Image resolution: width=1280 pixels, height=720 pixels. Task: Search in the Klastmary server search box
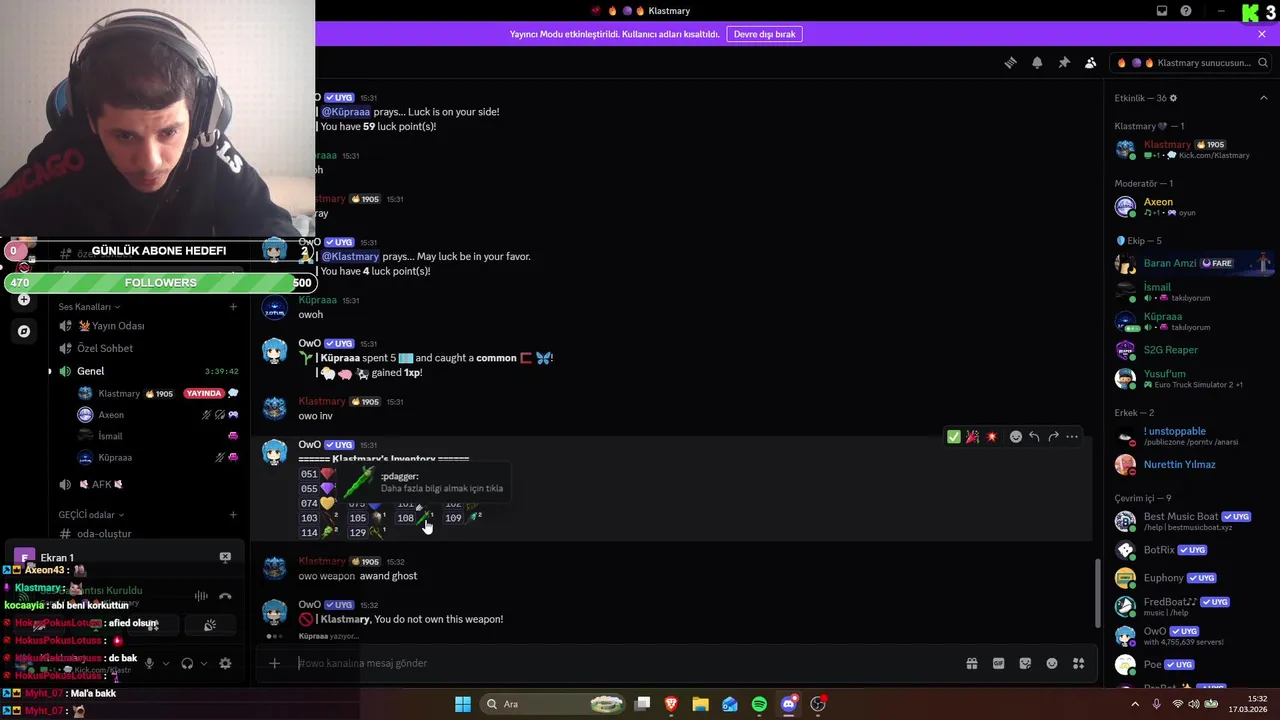pos(1189,62)
